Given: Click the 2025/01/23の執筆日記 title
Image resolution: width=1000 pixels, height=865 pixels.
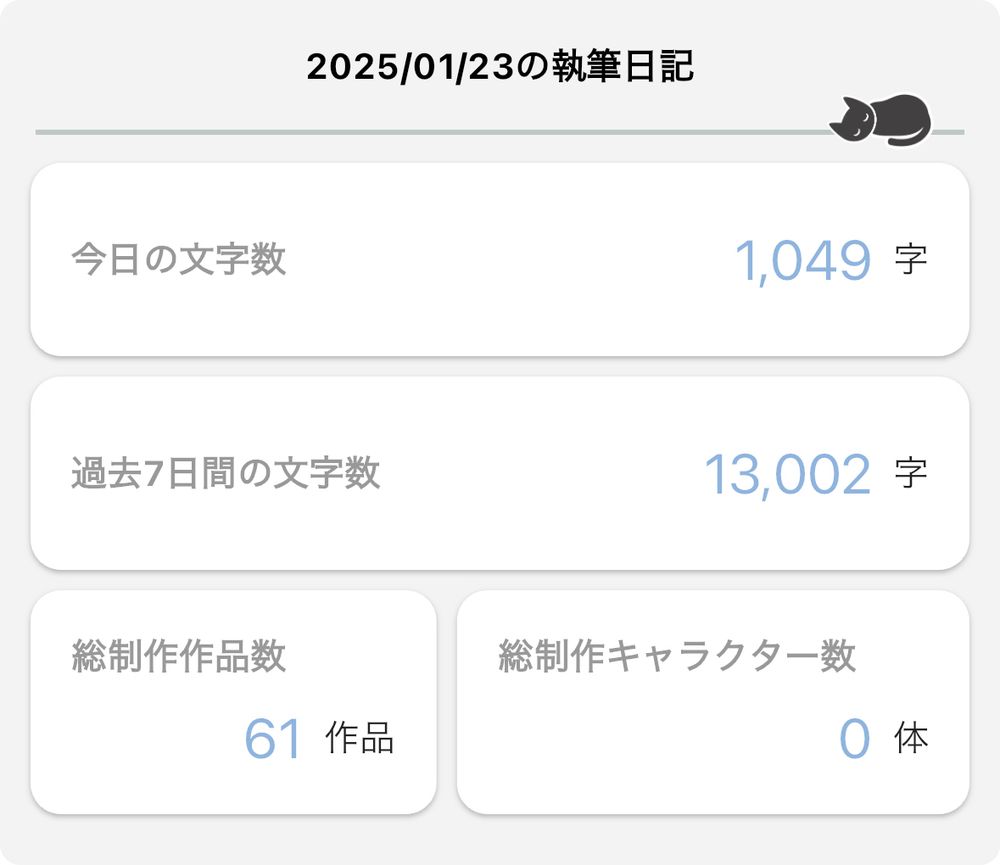Looking at the screenshot, I should coord(500,66).
